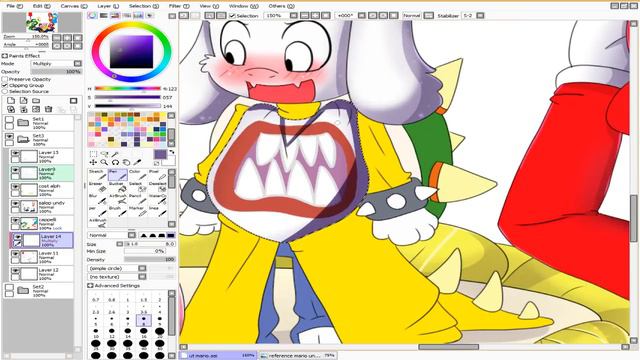Open the File menu
Image resolution: width=640 pixels, height=360 pixels.
pos(15,6)
